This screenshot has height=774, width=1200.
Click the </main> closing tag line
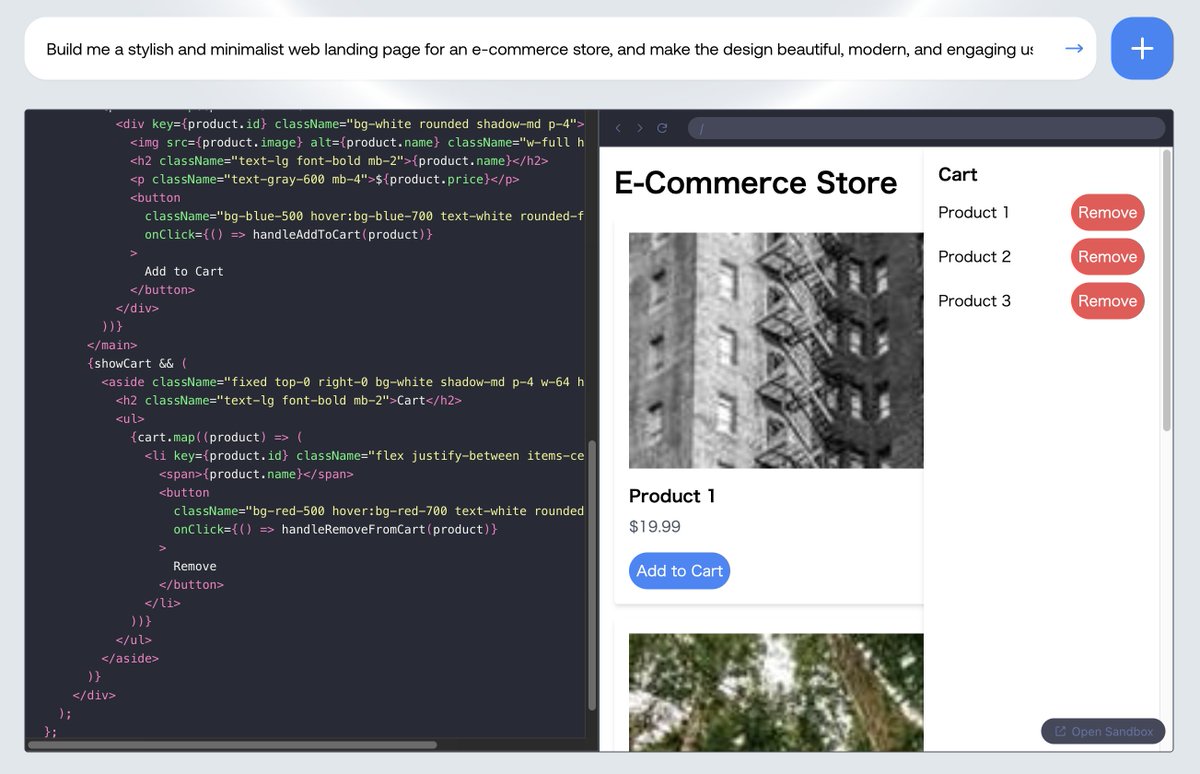coord(112,345)
